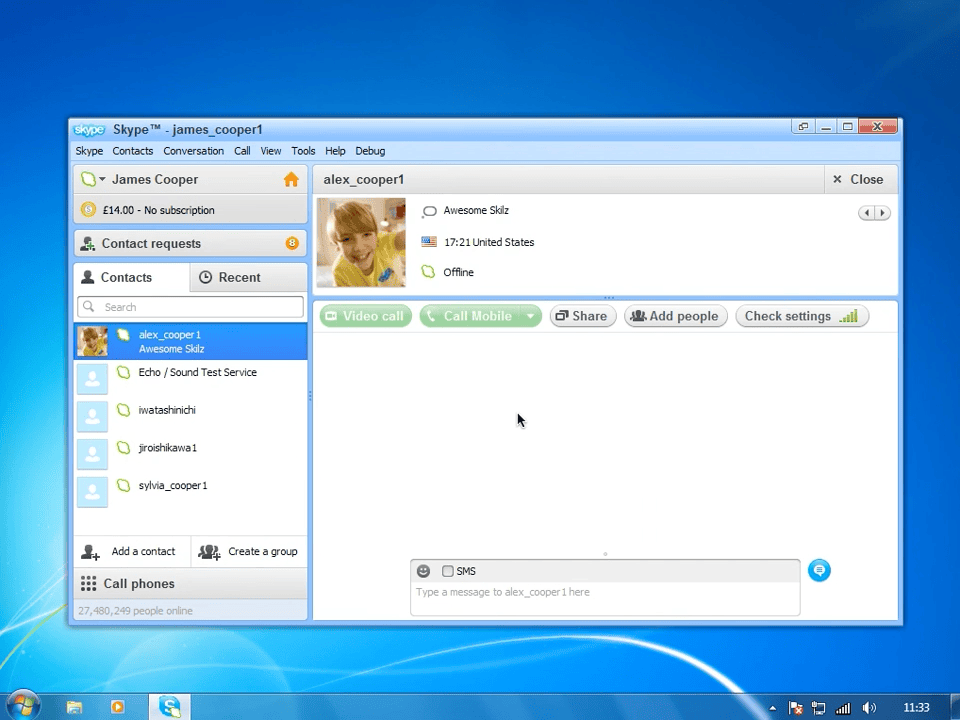Select alex_cooper1 in the contact list

click(x=190, y=342)
